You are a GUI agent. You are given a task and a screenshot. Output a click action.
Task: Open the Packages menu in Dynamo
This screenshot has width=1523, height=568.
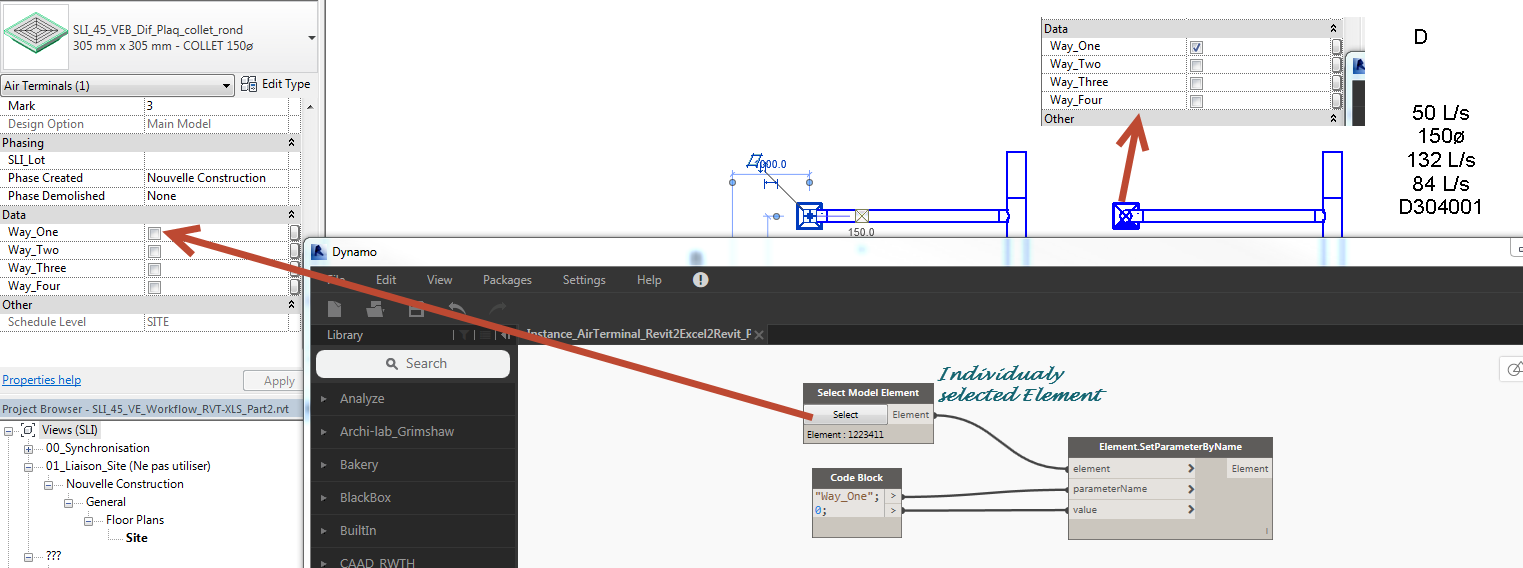[507, 280]
